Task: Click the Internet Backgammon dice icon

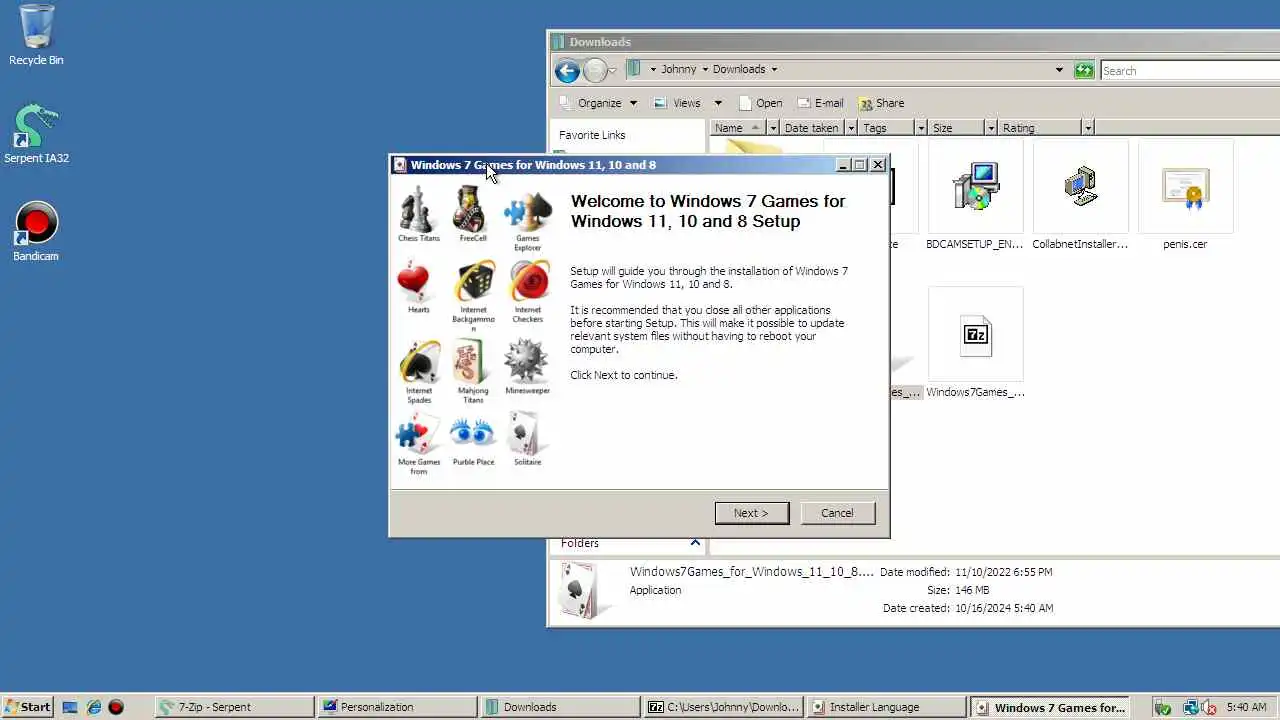Action: pyautogui.click(x=473, y=281)
